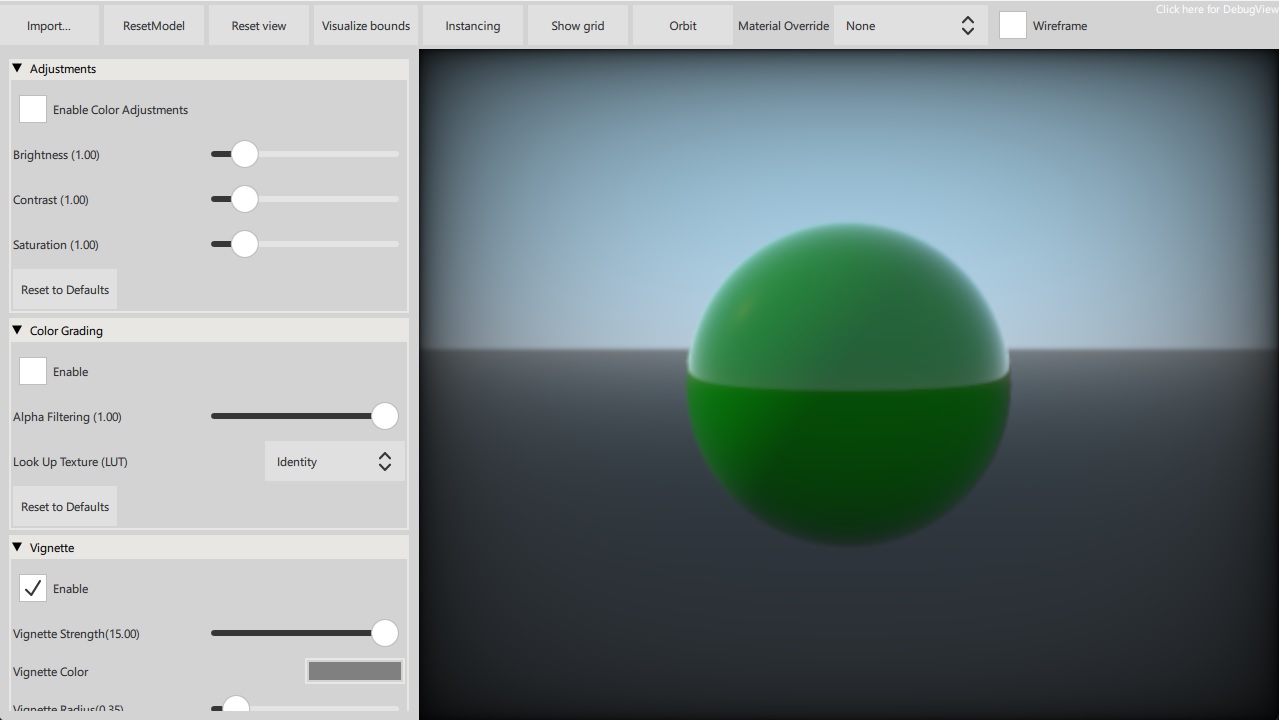Click the ResetModel toolbar button

pyautogui.click(x=154, y=24)
